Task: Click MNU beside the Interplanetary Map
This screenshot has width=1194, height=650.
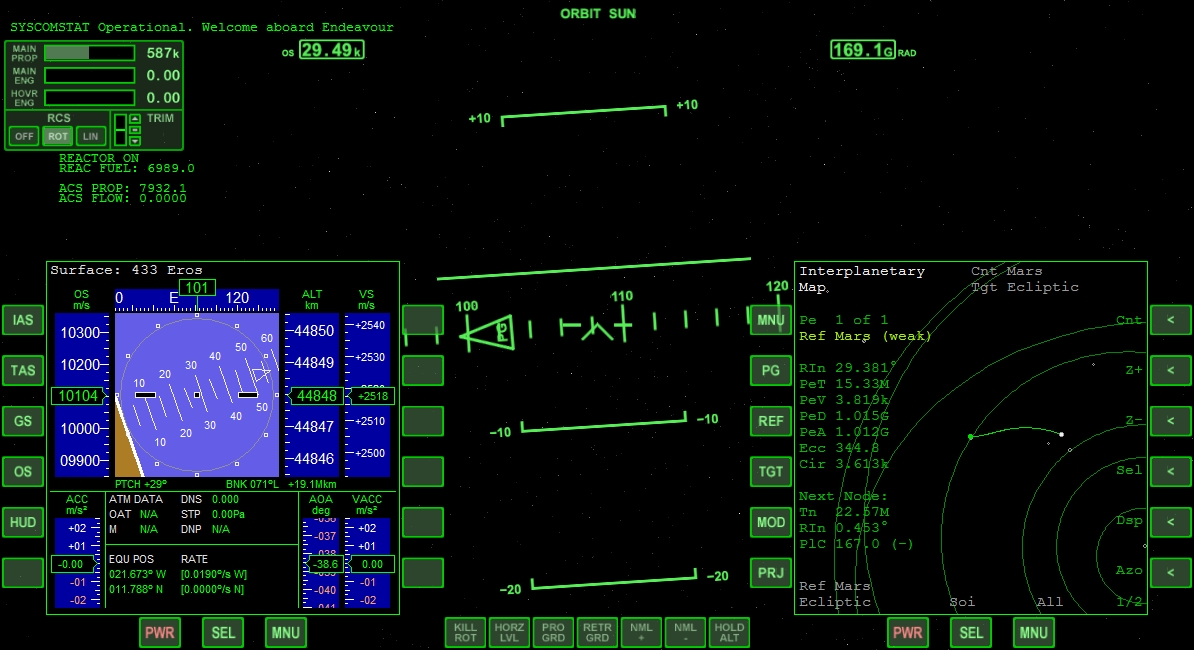Action: tap(771, 320)
